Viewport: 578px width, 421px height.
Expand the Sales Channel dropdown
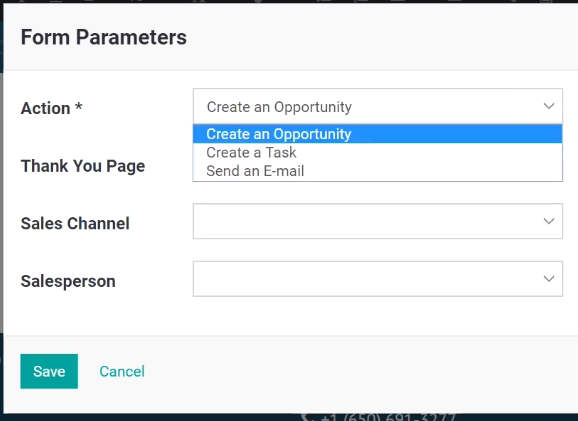378,221
